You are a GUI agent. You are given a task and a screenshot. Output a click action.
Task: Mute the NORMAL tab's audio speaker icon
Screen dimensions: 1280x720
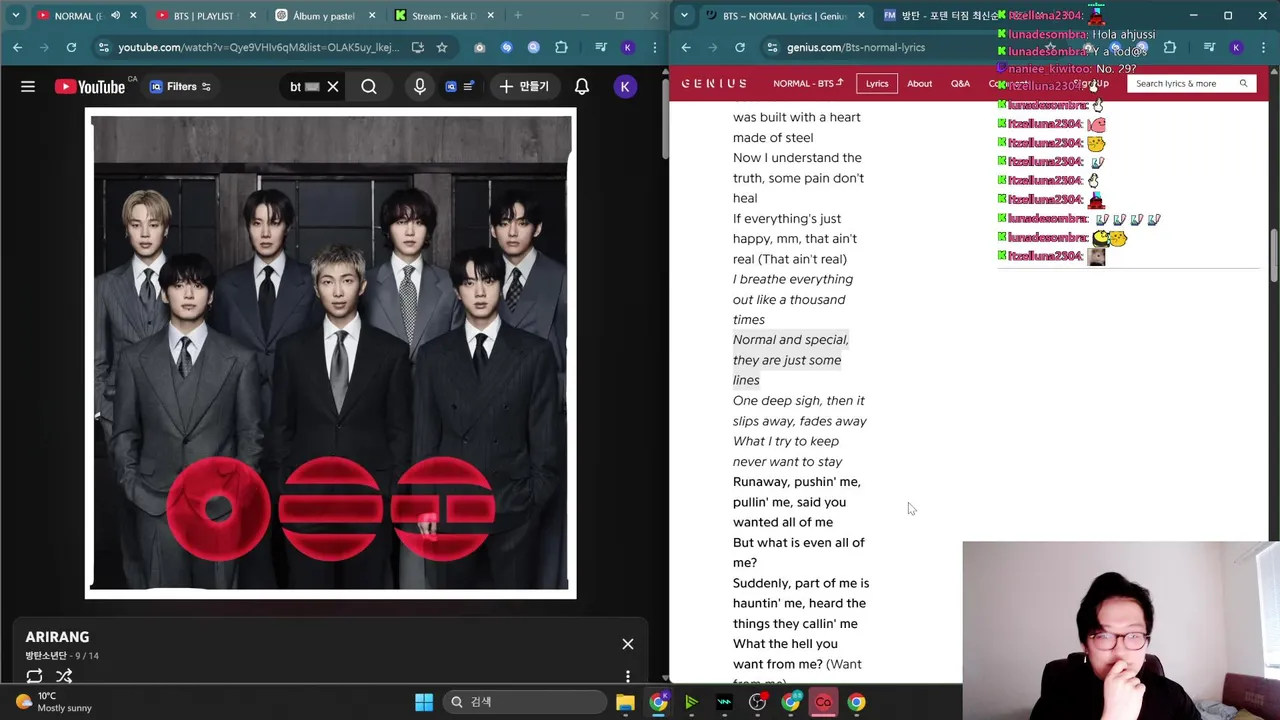115,16
